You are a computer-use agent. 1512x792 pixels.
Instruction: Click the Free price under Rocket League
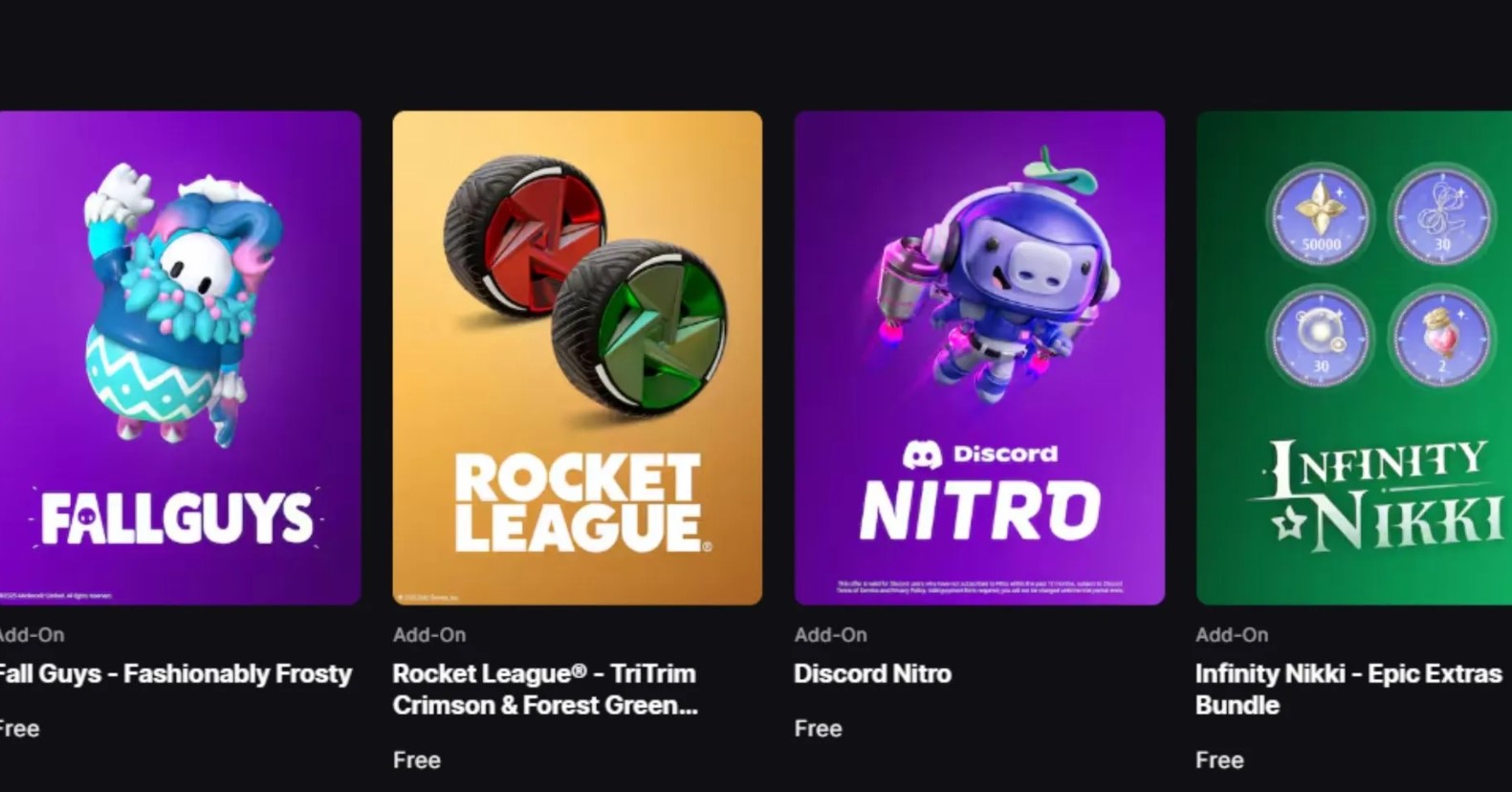pyautogui.click(x=416, y=760)
